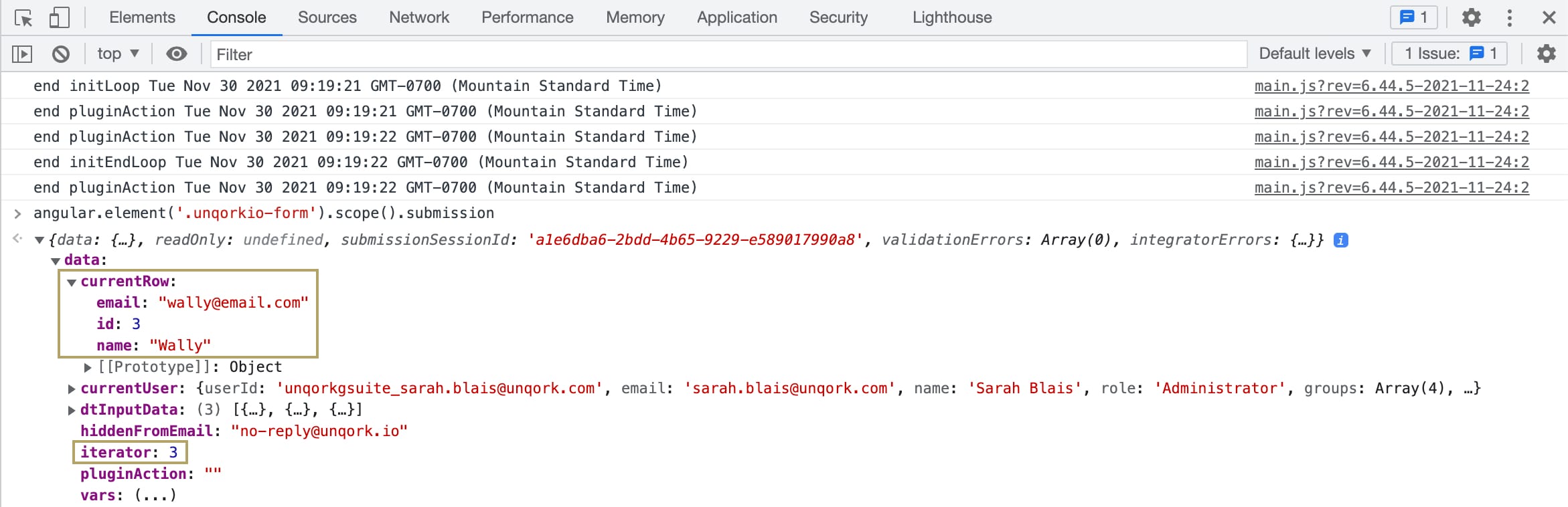1568x507 pixels.
Task: Open the Lighthouse tab
Action: pyautogui.click(x=952, y=17)
